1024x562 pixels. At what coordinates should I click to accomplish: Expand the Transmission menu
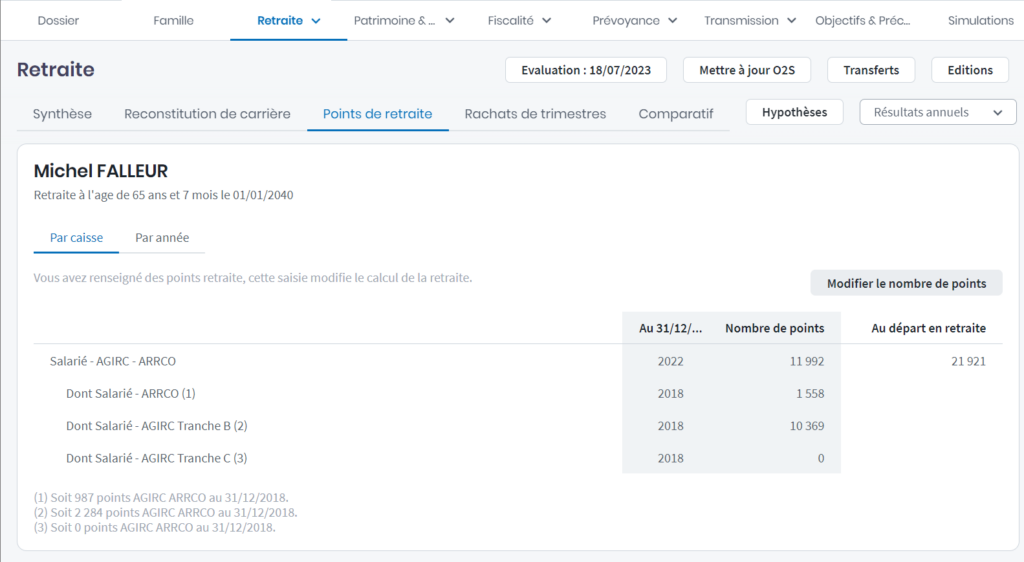click(750, 20)
